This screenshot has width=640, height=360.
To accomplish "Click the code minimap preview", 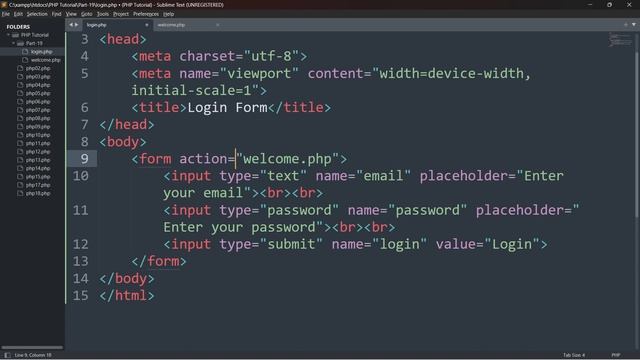I will [x=620, y=40].
